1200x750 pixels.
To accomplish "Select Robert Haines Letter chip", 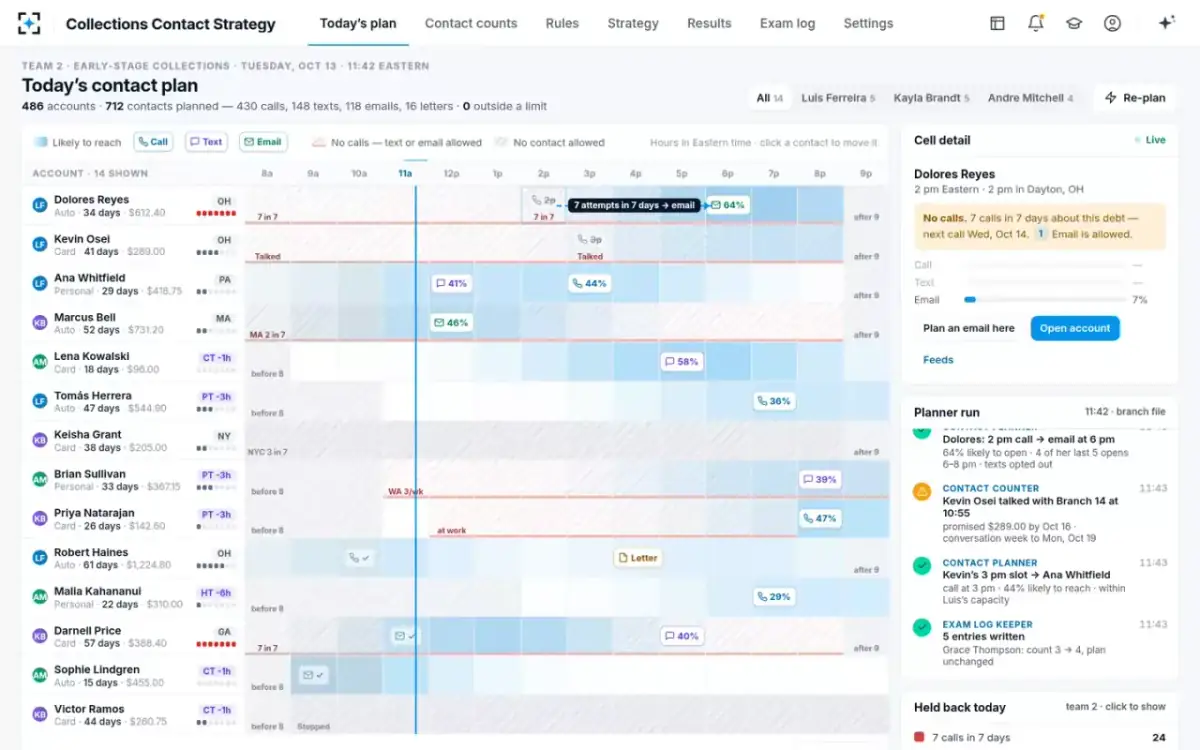I will pyautogui.click(x=638, y=558).
